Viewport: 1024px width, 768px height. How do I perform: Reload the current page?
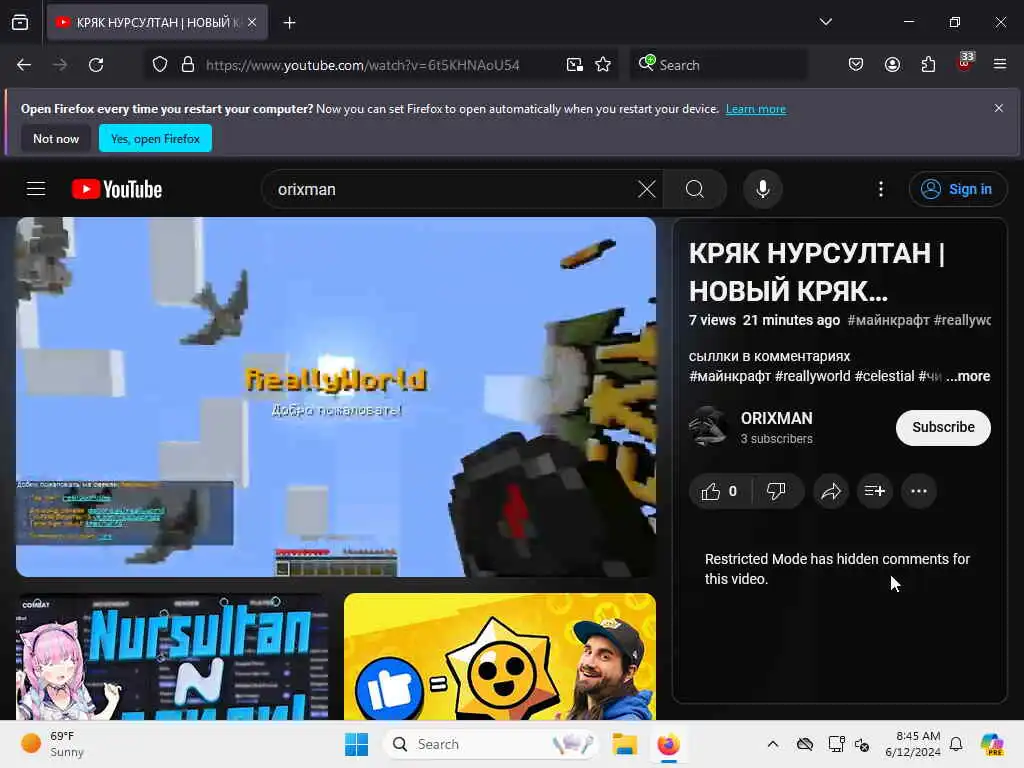click(x=96, y=65)
